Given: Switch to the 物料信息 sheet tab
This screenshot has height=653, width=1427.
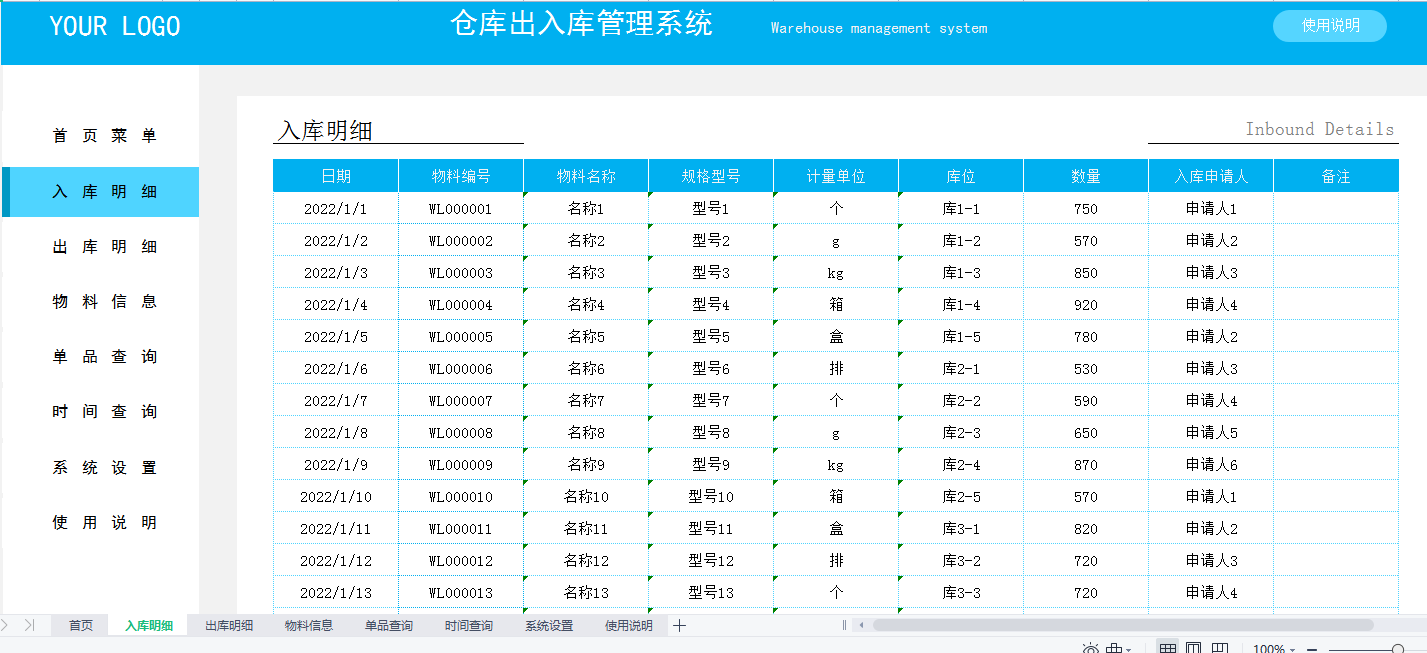Looking at the screenshot, I should click(x=309, y=626).
